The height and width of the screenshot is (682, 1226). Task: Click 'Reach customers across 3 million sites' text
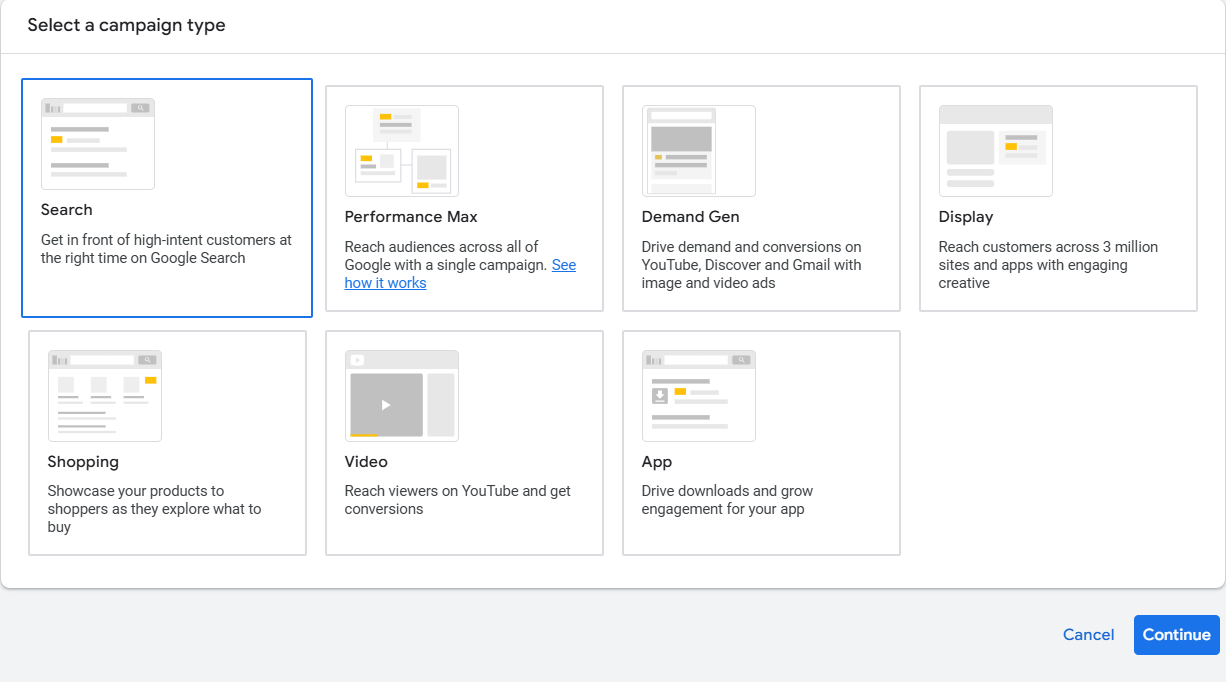pos(1048,265)
